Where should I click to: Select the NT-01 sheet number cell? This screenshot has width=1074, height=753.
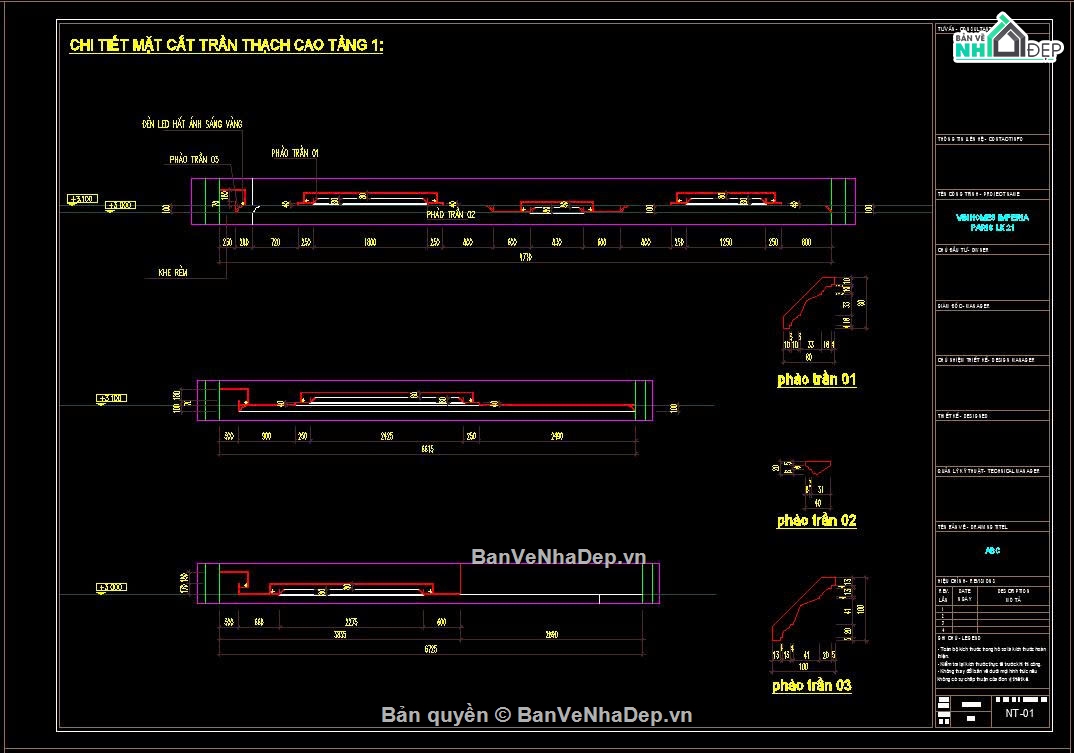(x=1020, y=713)
